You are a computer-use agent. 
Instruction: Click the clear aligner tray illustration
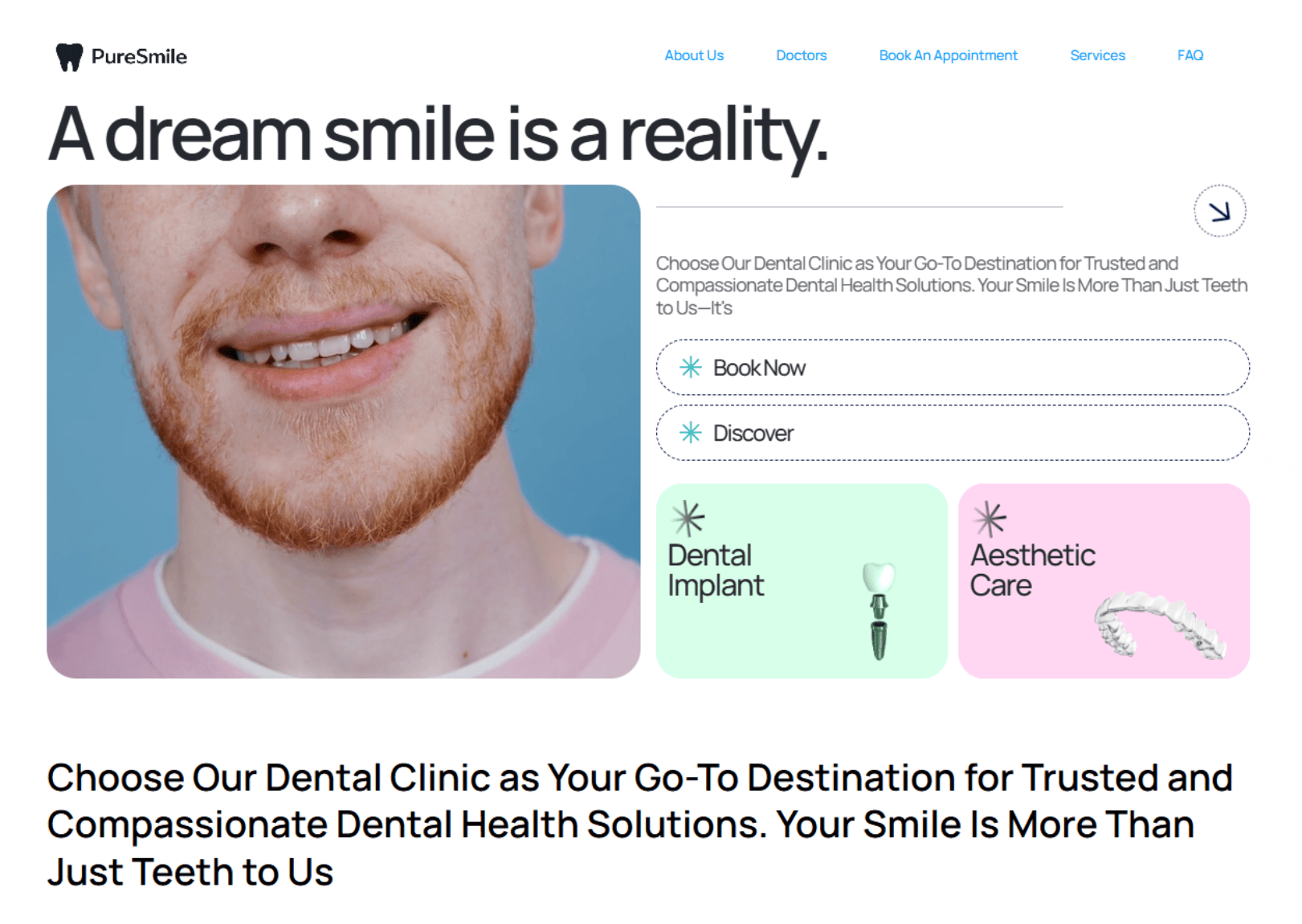pyautogui.click(x=1160, y=626)
